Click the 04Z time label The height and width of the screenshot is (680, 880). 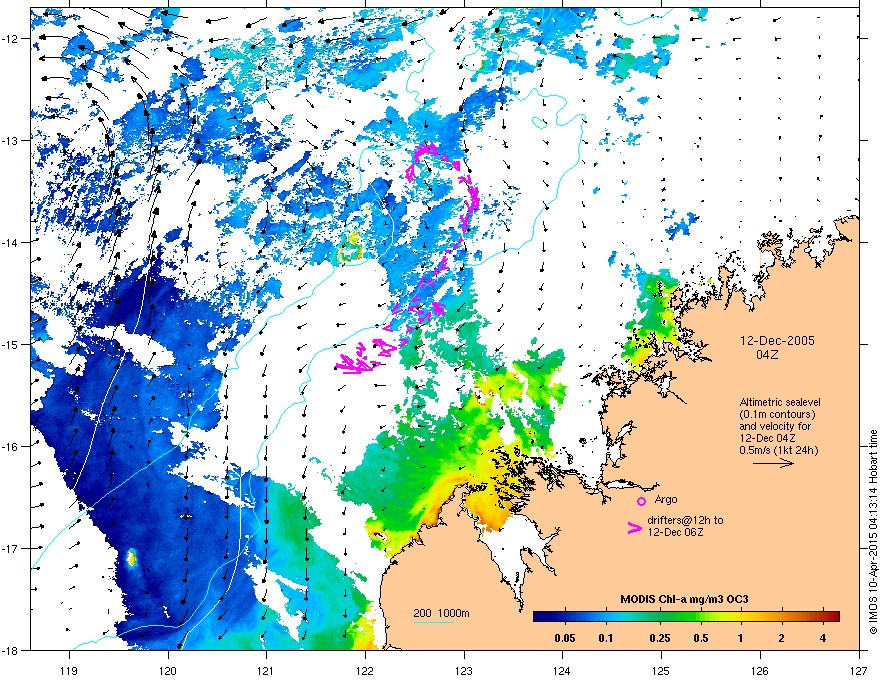[x=767, y=355]
